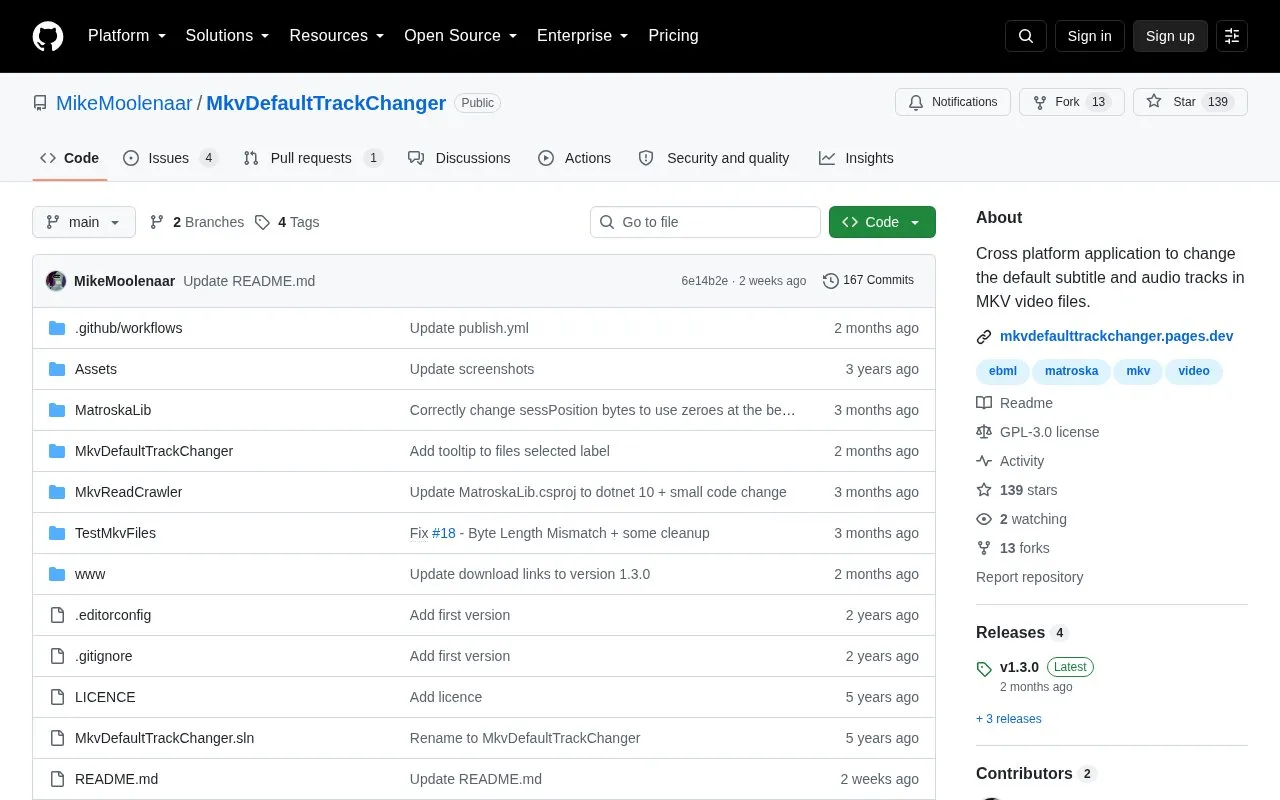
Task: Open the search magnifier icon in header
Action: tap(1026, 36)
